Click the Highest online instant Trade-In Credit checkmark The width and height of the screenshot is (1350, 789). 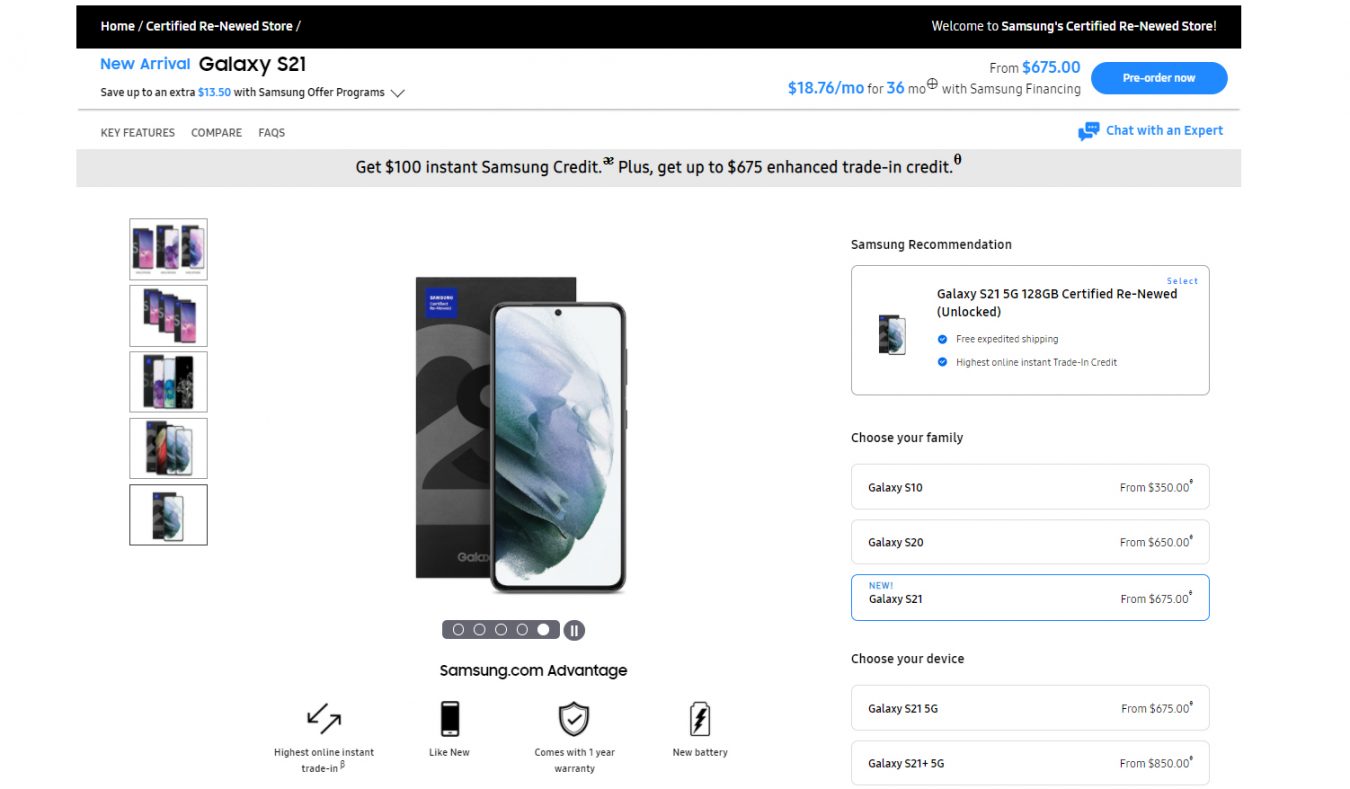click(942, 362)
